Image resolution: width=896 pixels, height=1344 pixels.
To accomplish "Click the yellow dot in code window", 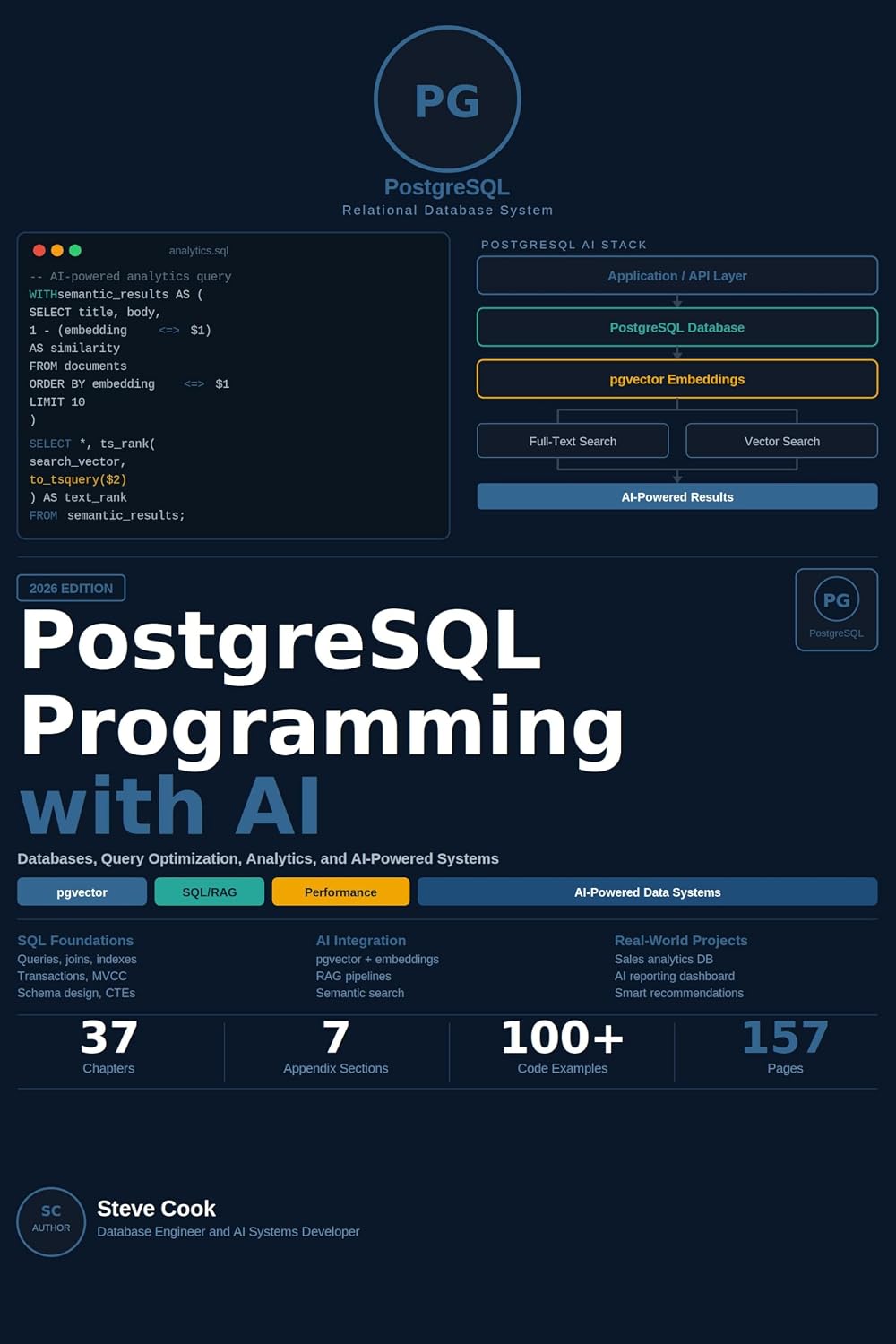I will (x=57, y=251).
